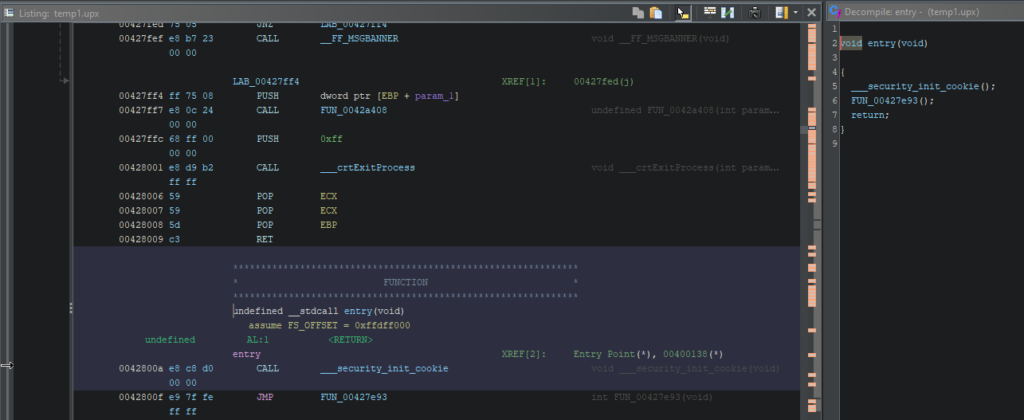Expand the dropdown arrow beside the margin icon
Screen dimensions: 1024x420
pyautogui.click(x=795, y=12)
